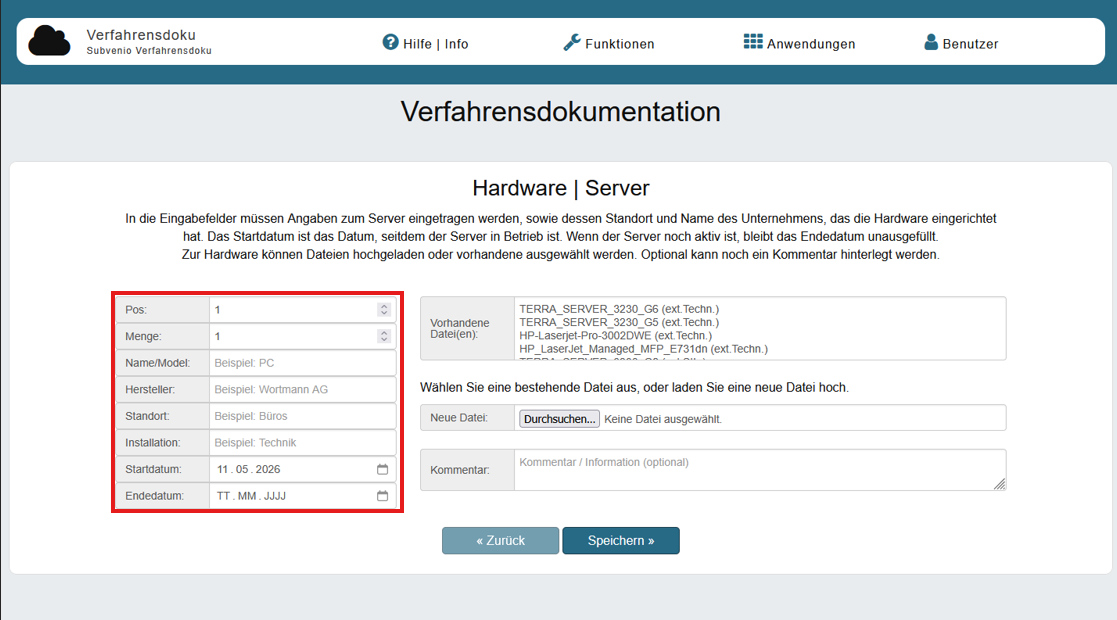The height and width of the screenshot is (620, 1117).
Task: Focus the Hersteller input field
Action: [x=303, y=389]
